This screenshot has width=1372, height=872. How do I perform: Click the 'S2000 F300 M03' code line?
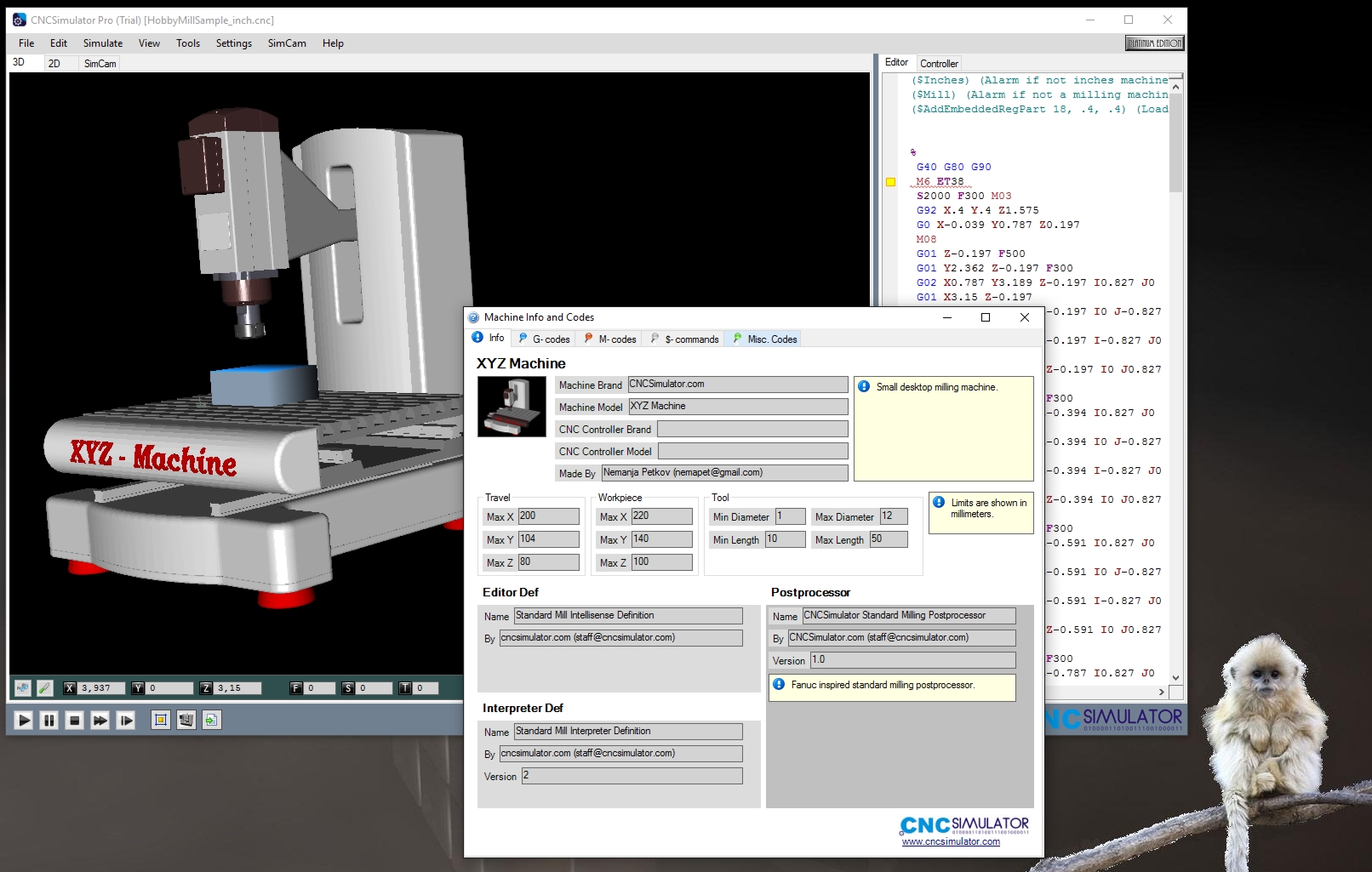963,196
